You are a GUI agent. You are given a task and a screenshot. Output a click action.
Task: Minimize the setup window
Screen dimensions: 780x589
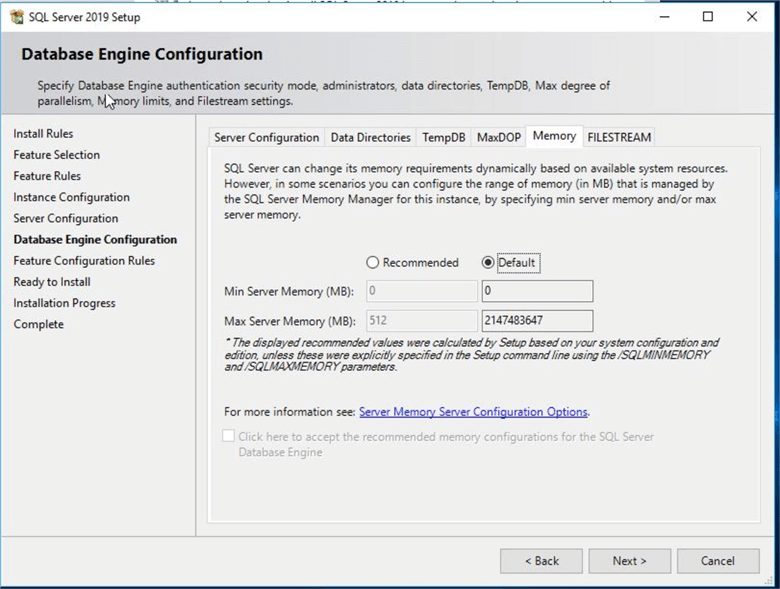click(663, 17)
